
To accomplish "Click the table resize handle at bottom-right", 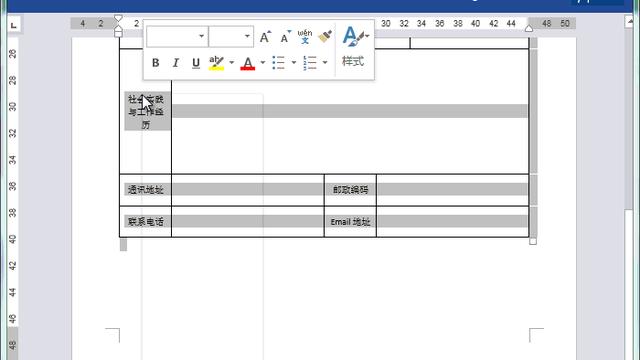I will (x=533, y=242).
